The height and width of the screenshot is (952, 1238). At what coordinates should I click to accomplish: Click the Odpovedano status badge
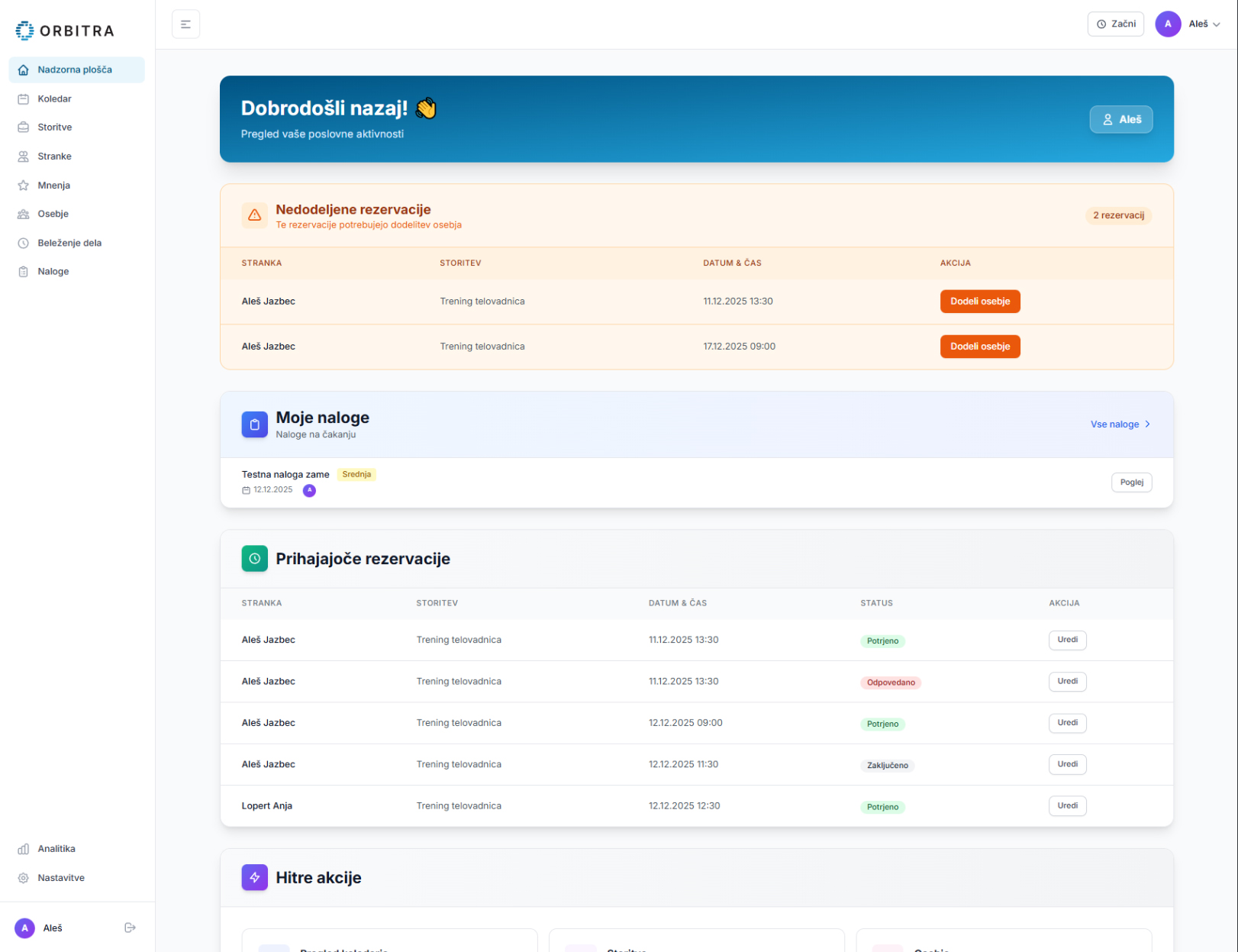pyautogui.click(x=890, y=683)
